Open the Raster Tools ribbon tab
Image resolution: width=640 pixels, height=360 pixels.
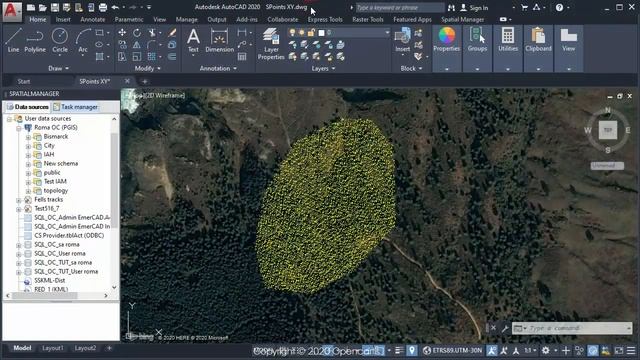[x=368, y=19]
